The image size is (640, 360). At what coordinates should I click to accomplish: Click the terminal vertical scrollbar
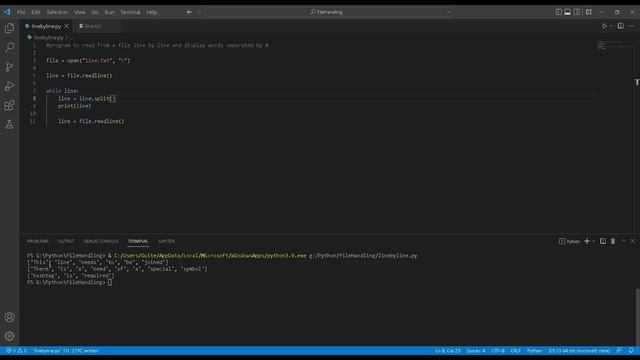coord(638,317)
